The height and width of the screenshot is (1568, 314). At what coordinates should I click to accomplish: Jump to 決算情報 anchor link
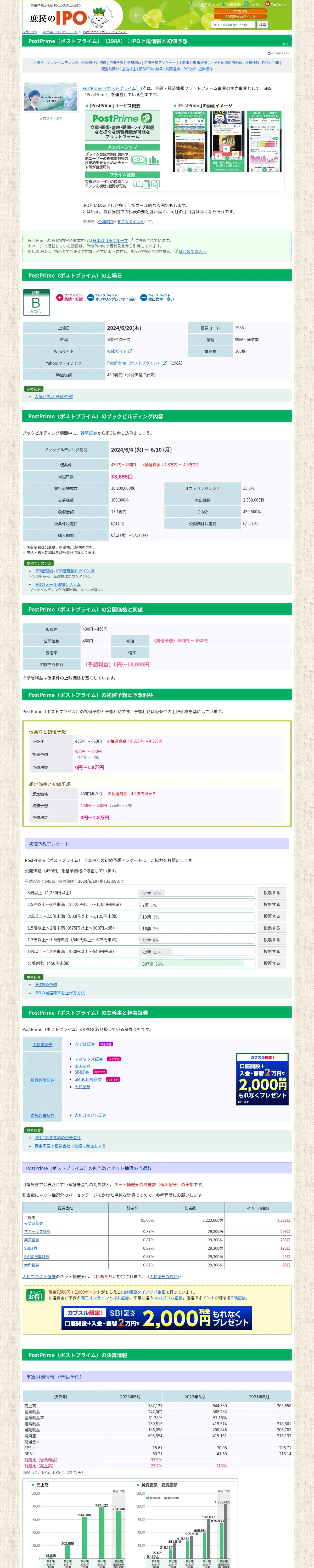(x=252, y=63)
